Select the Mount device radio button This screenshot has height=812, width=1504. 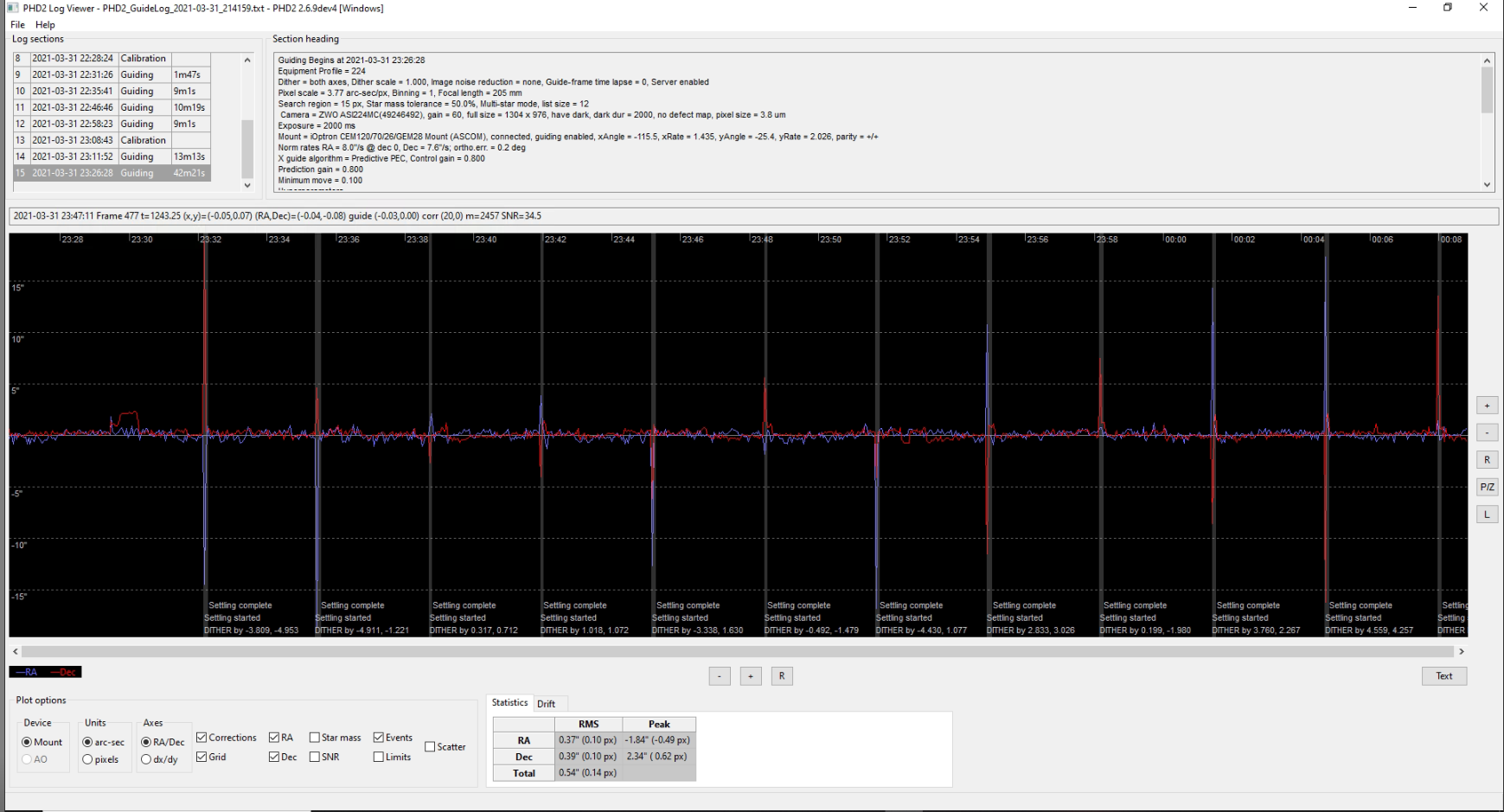pos(42,742)
